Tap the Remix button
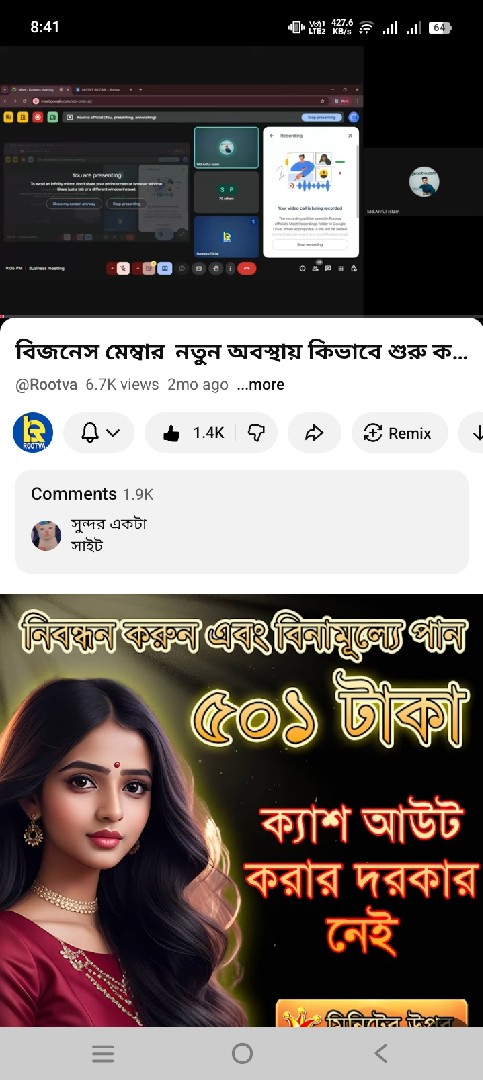Viewport: 483px width, 1080px height. coord(400,433)
